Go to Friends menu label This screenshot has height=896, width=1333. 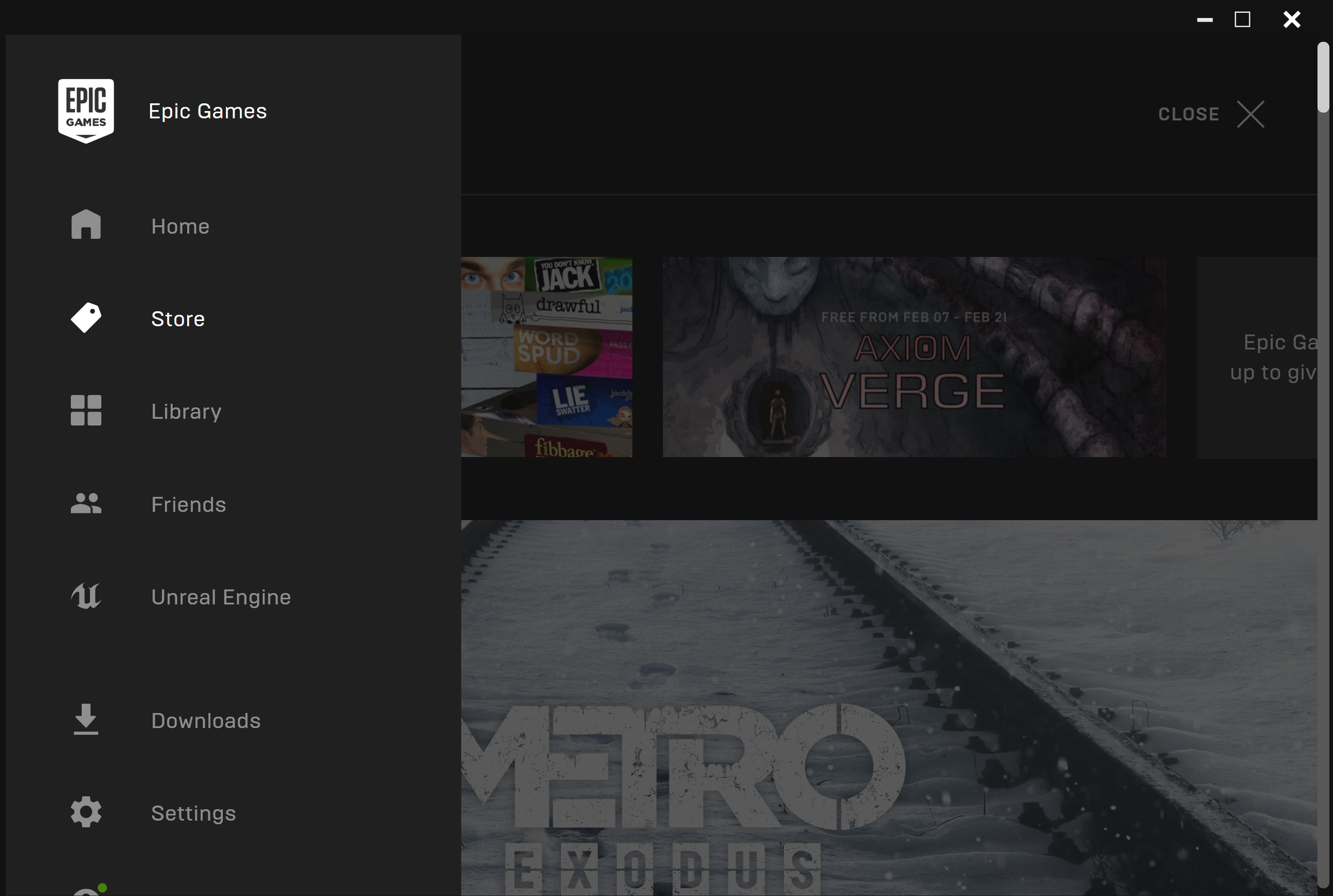point(188,504)
